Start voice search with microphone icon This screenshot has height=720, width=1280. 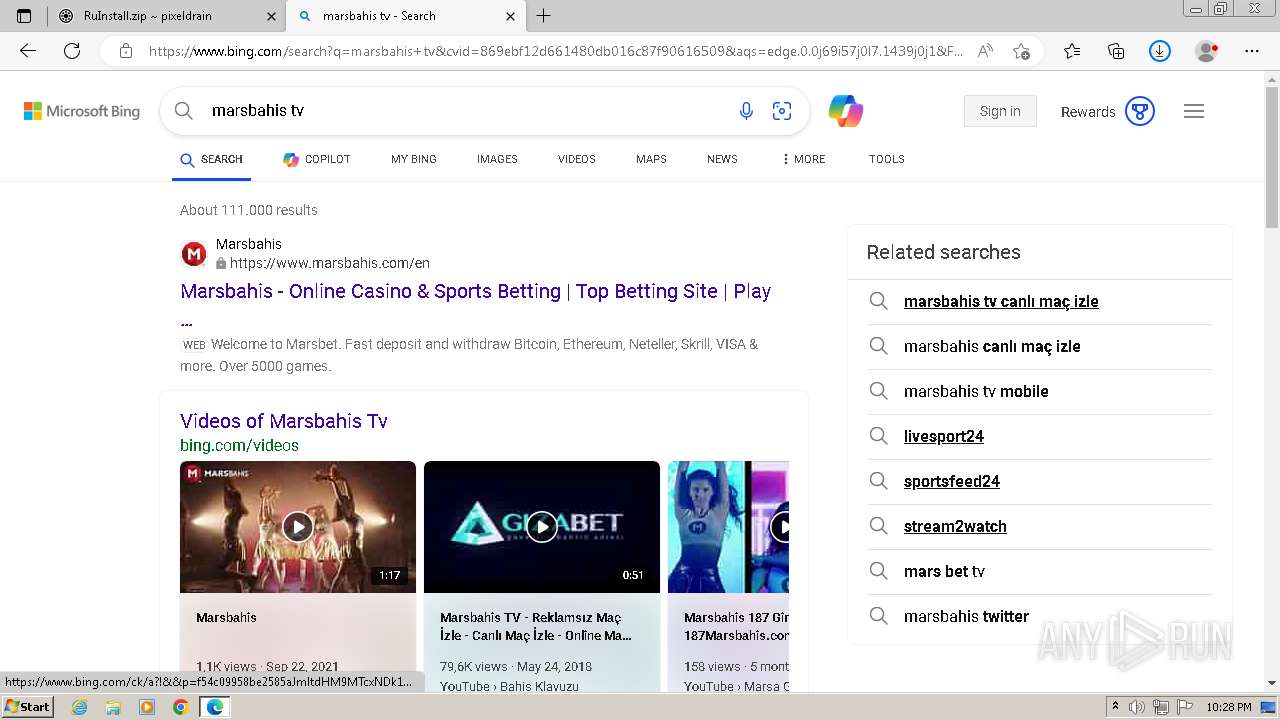pyautogui.click(x=746, y=111)
